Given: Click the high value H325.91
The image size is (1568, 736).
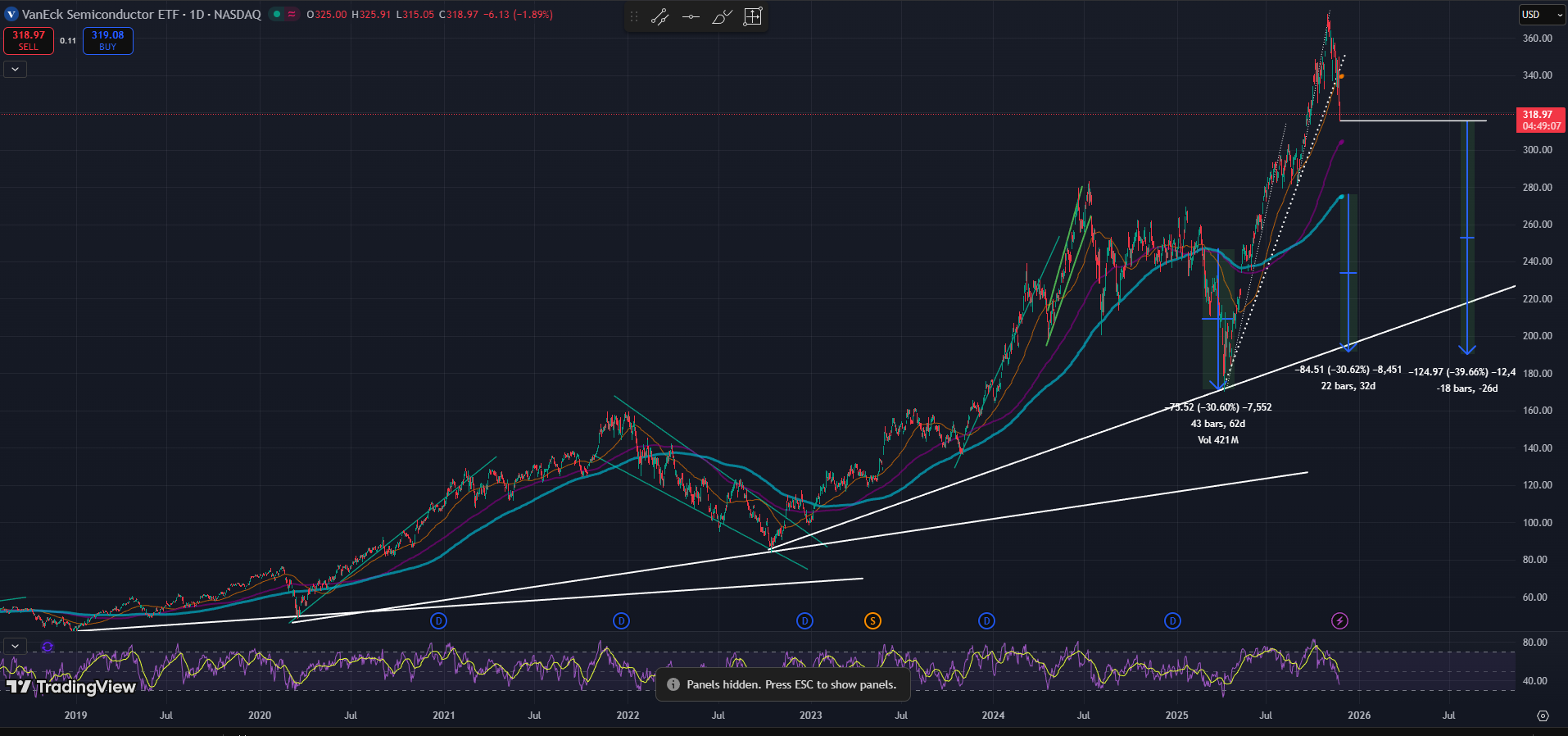Looking at the screenshot, I should click(x=371, y=15).
